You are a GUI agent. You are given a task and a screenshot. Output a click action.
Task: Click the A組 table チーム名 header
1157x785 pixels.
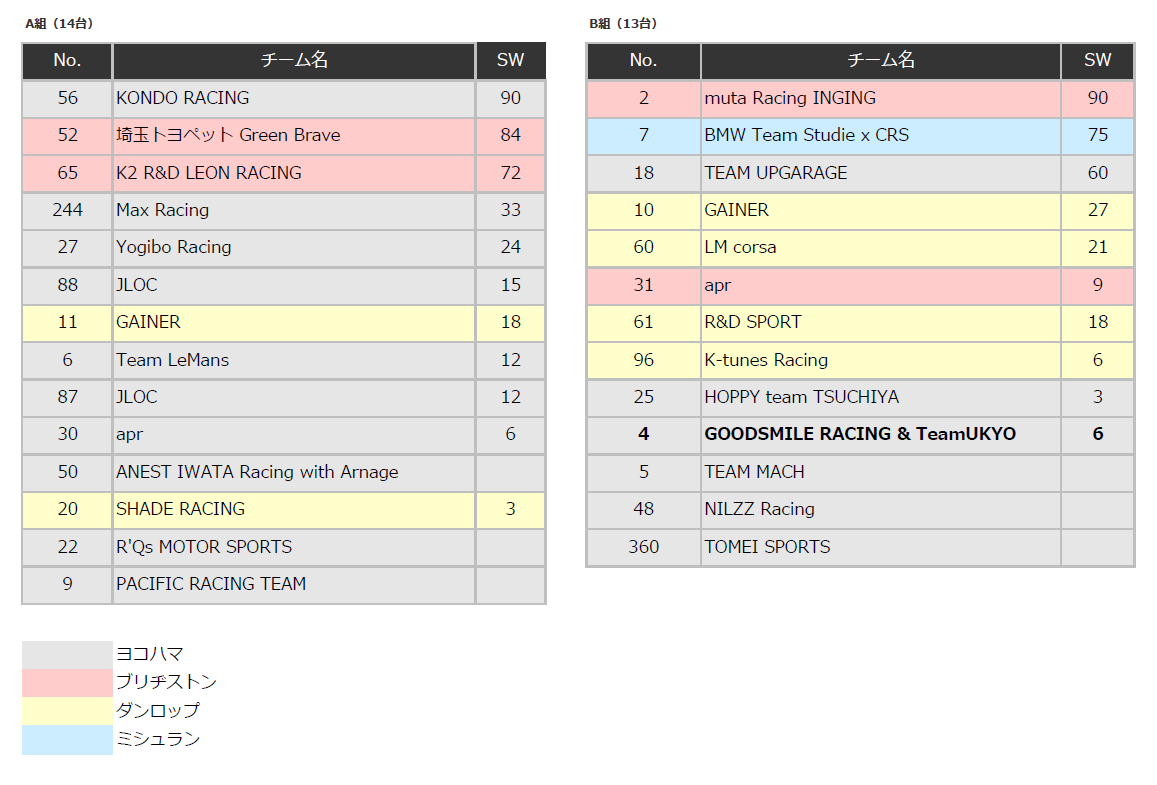(x=294, y=60)
